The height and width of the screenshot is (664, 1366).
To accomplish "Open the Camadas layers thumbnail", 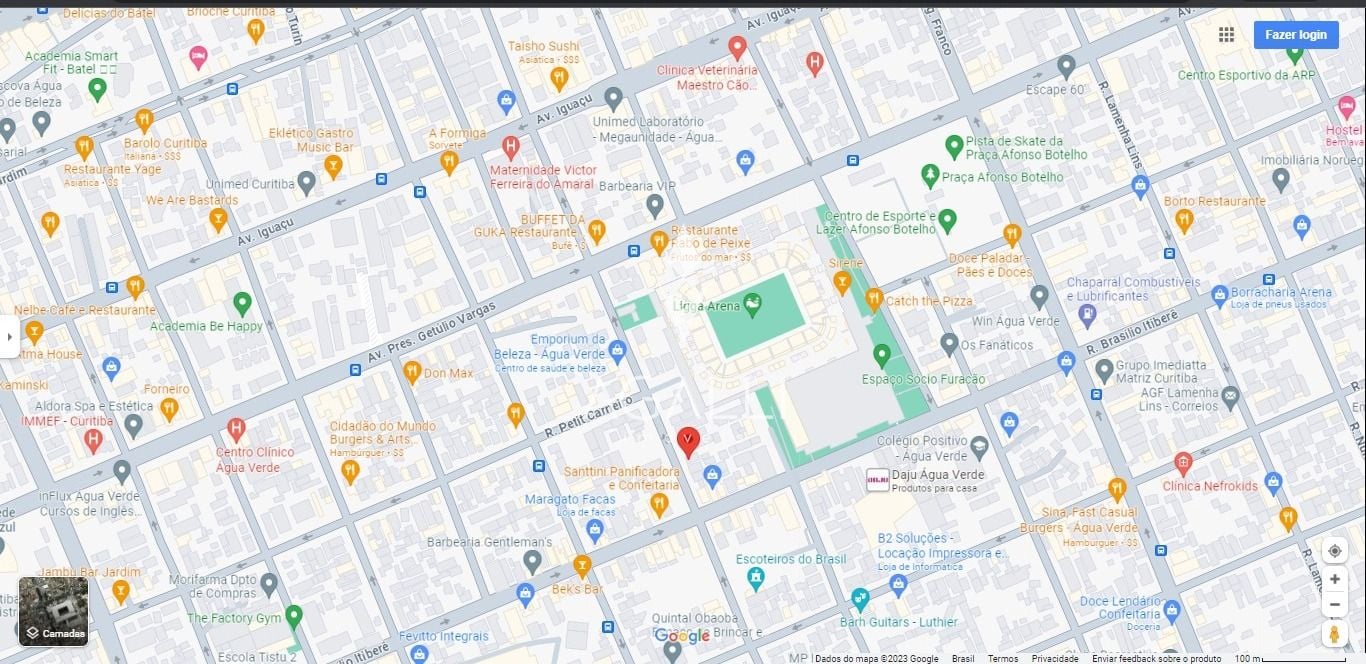I will tap(54, 611).
